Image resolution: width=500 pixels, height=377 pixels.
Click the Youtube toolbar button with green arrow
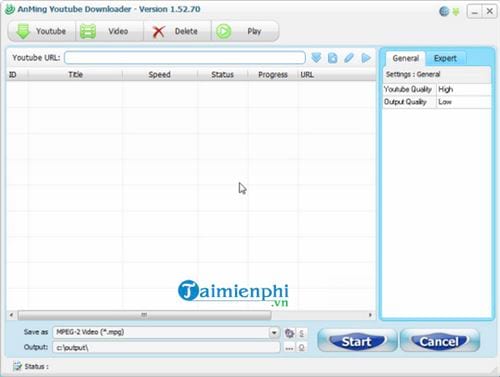tap(42, 31)
